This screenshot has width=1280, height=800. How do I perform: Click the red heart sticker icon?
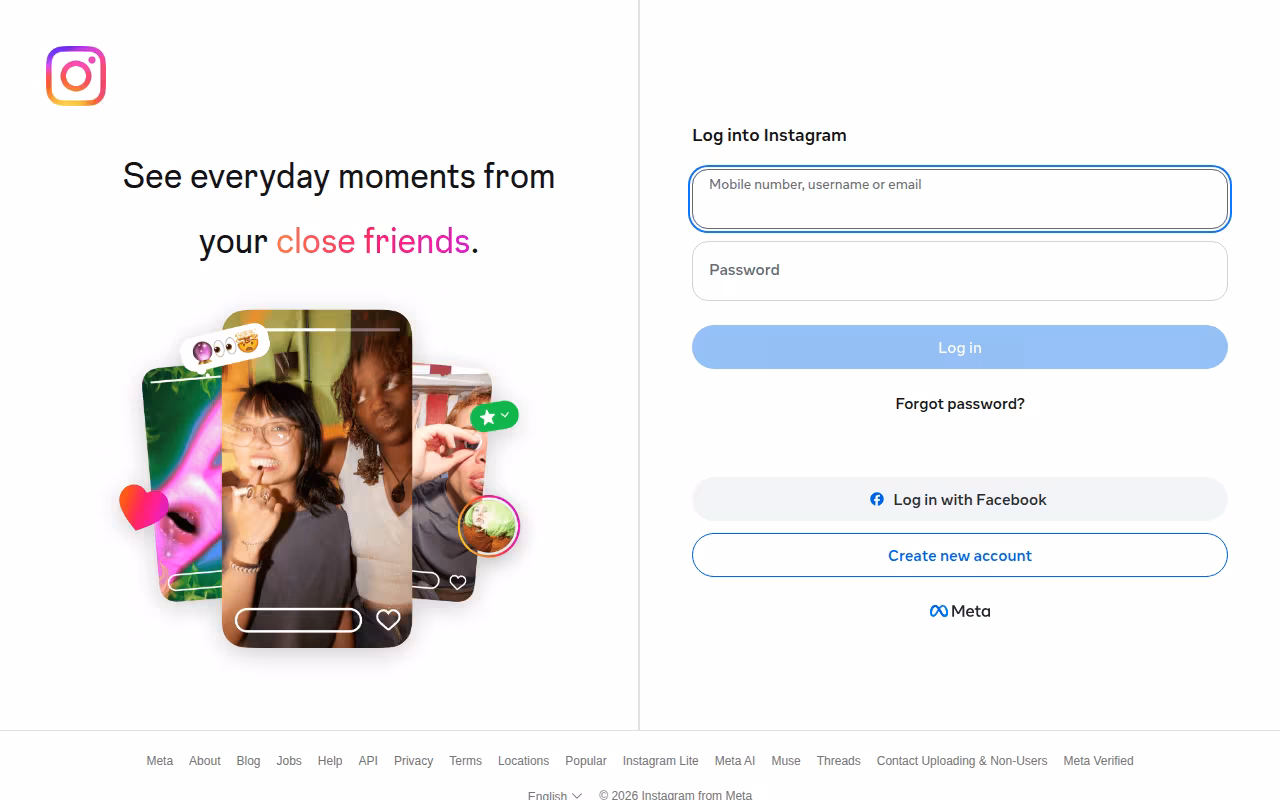(x=144, y=507)
